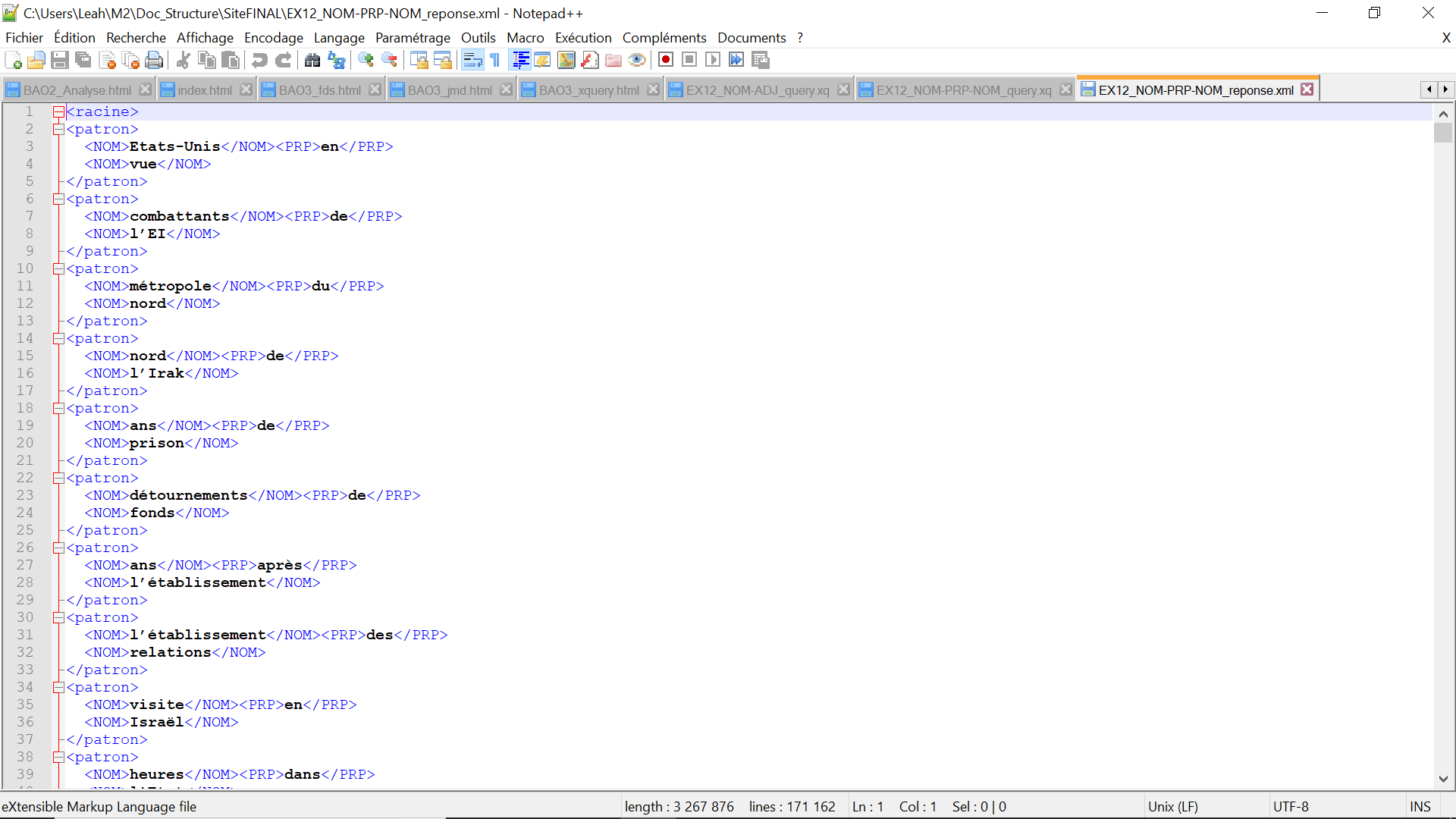Click the Paste toolbar icon
1456x819 pixels.
coord(231,61)
